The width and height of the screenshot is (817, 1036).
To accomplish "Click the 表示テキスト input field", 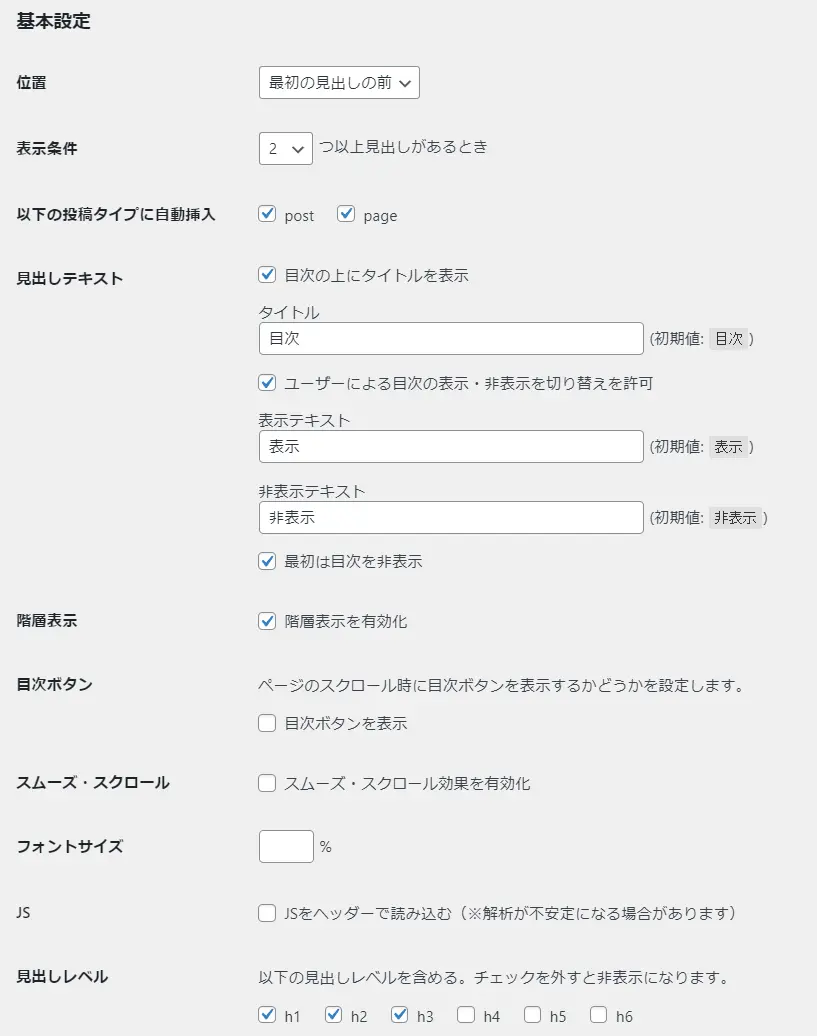I will pos(450,447).
